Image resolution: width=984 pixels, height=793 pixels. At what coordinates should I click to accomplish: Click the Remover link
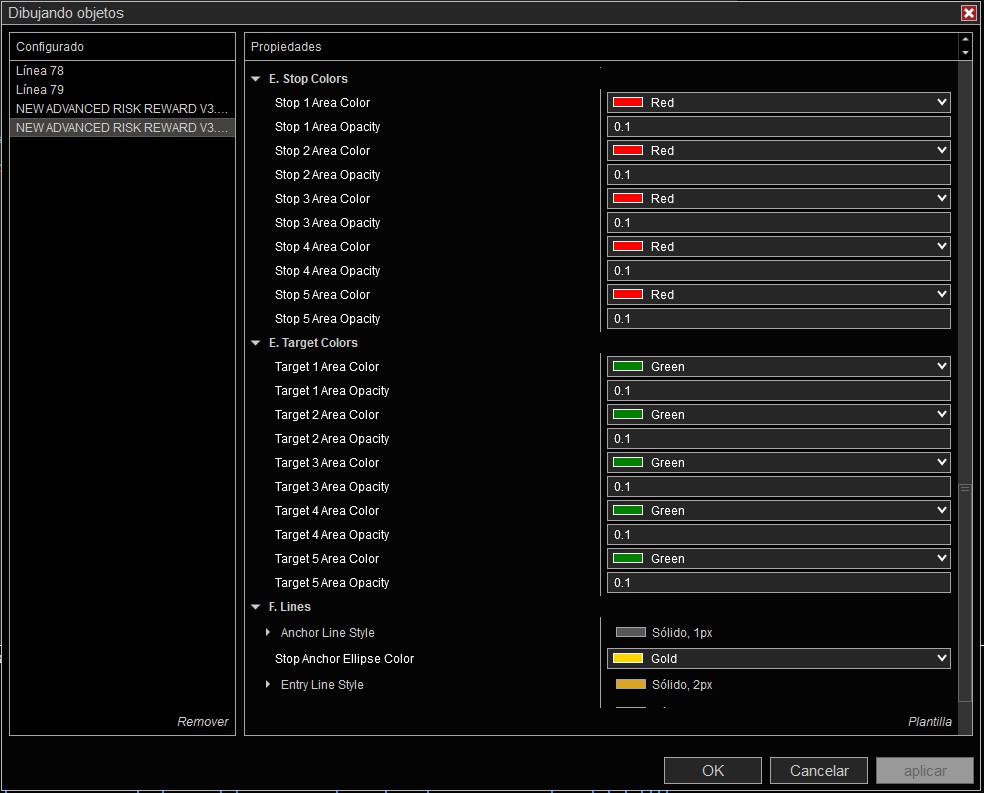point(202,722)
